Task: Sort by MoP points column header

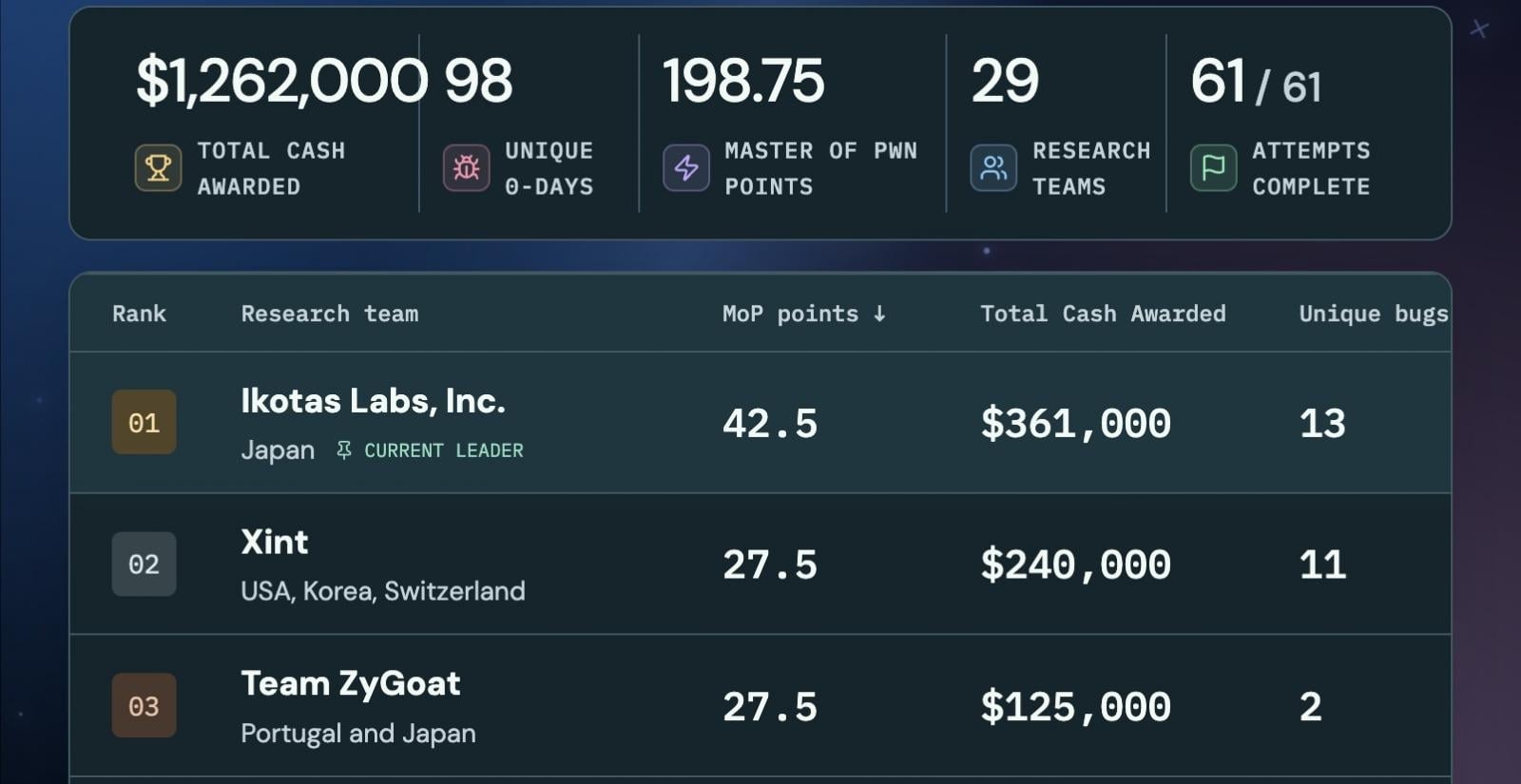Action: [803, 314]
